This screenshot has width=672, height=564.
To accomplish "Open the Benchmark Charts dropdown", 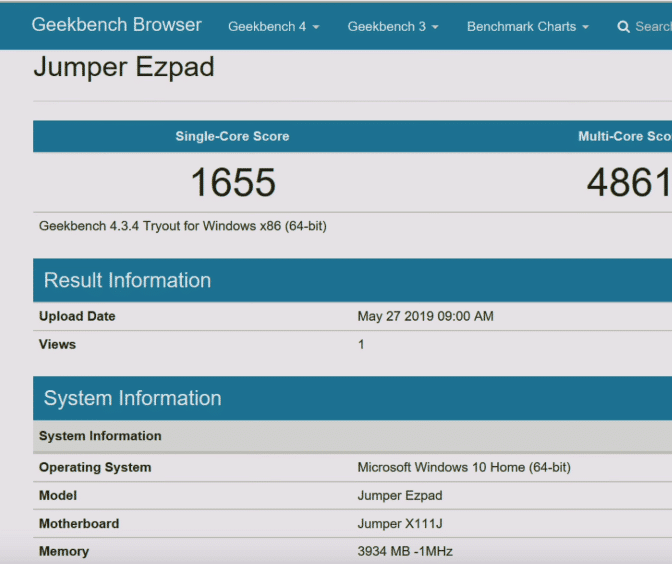I will [528, 27].
